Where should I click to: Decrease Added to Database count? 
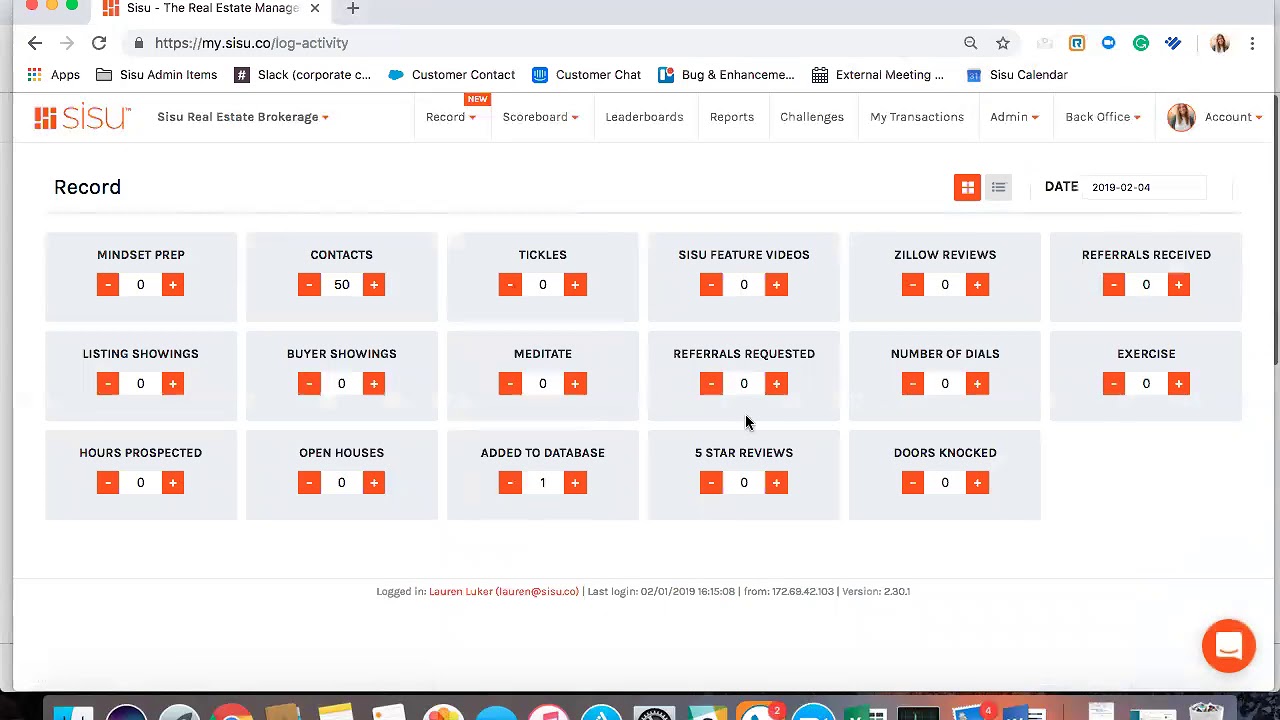510,483
